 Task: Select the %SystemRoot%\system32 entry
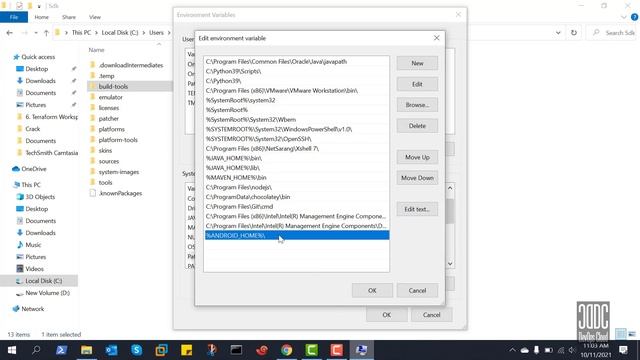pos(297,100)
